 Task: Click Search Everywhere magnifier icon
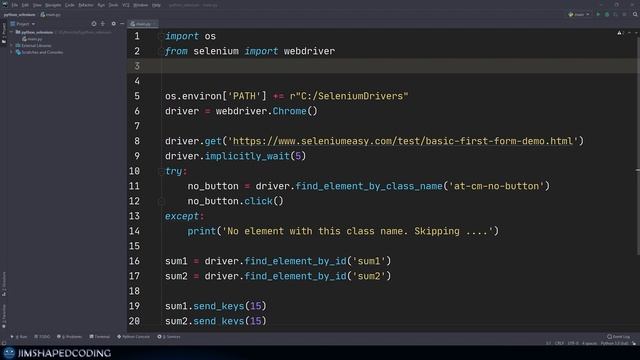pyautogui.click(x=635, y=15)
